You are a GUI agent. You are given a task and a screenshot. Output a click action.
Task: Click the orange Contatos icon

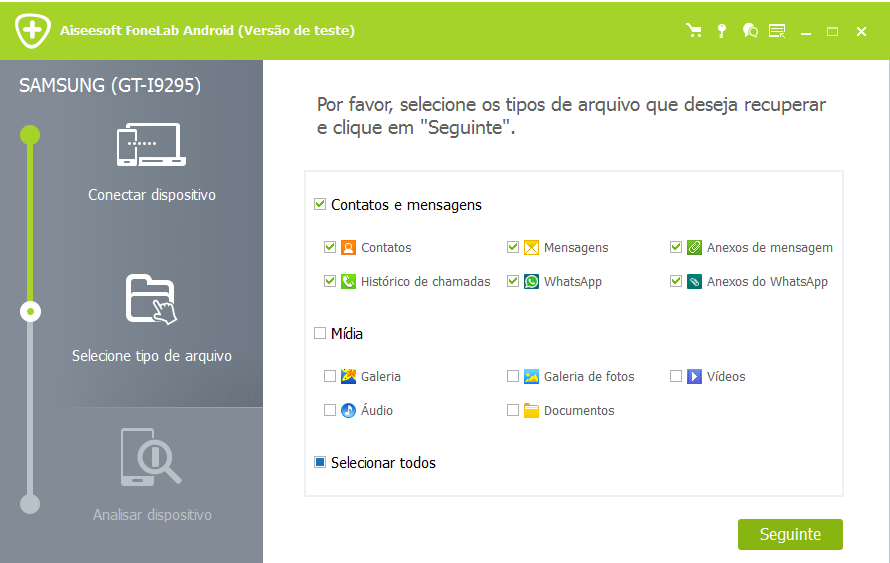pos(348,248)
